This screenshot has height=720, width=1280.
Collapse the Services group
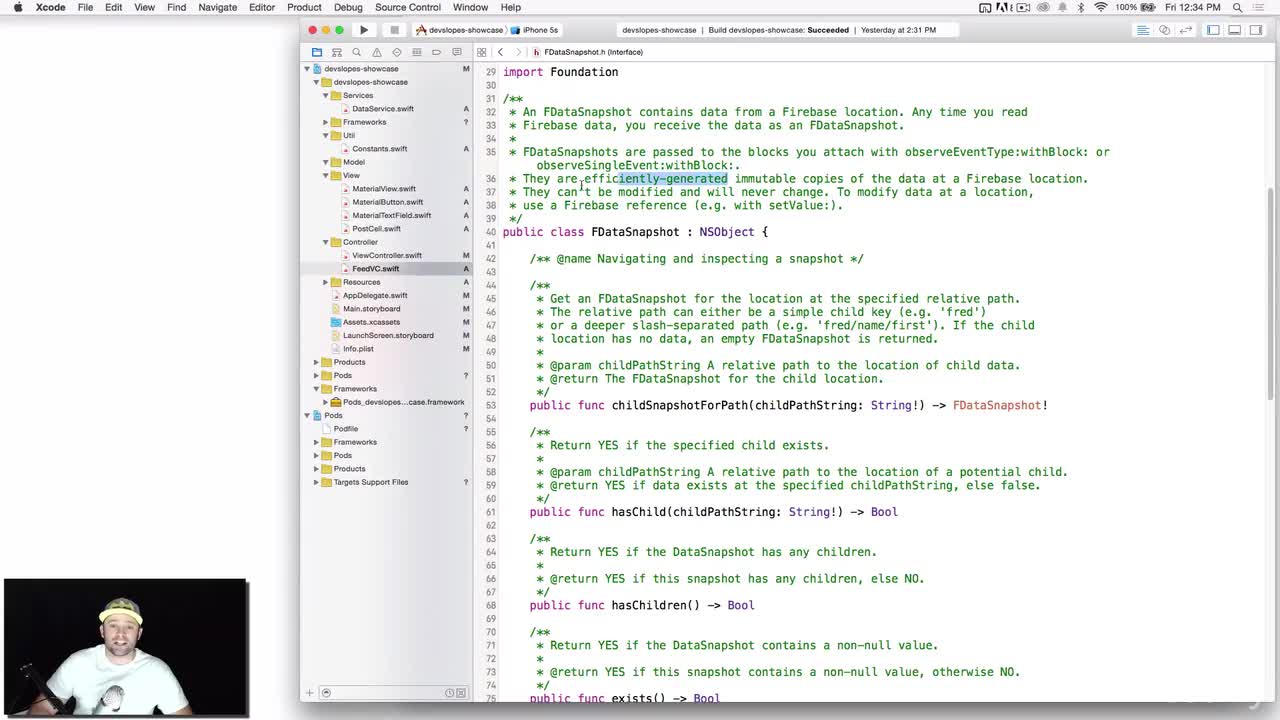click(x=326, y=96)
